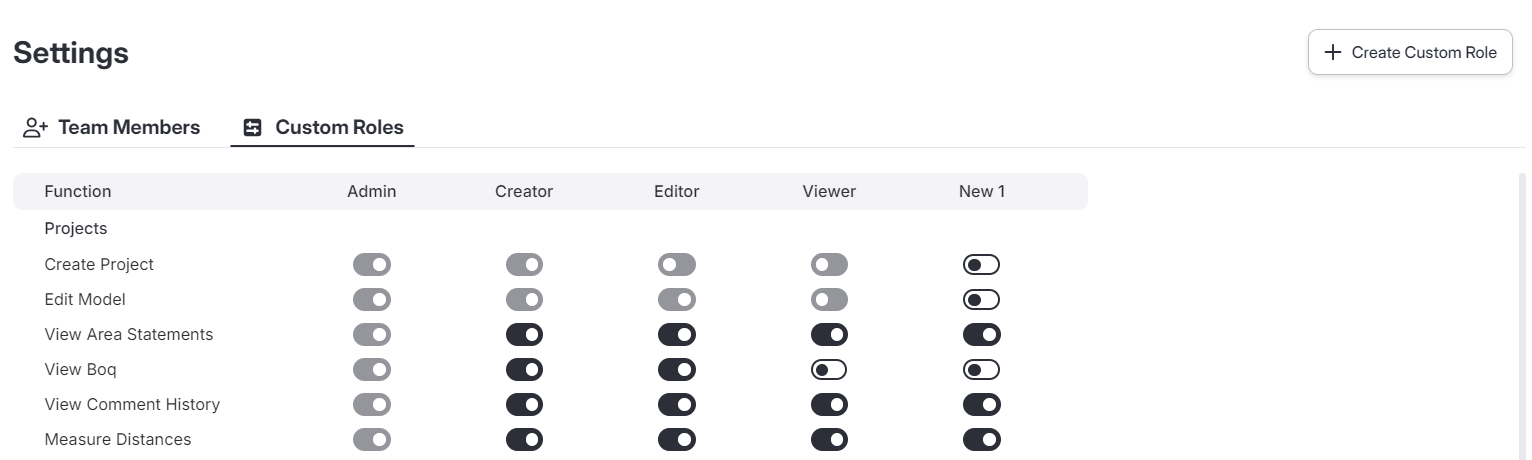Disable View Comment History for Viewer
This screenshot has width=1532, height=460.
pyautogui.click(x=829, y=405)
